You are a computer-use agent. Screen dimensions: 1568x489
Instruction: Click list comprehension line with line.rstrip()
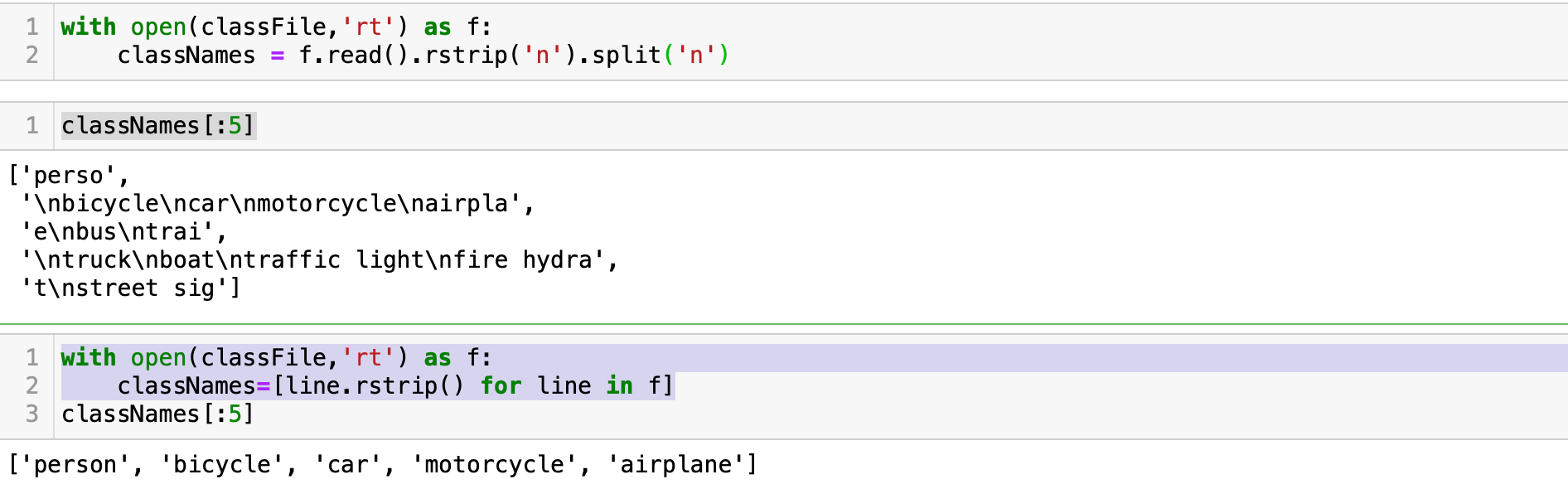pyautogui.click(x=395, y=386)
